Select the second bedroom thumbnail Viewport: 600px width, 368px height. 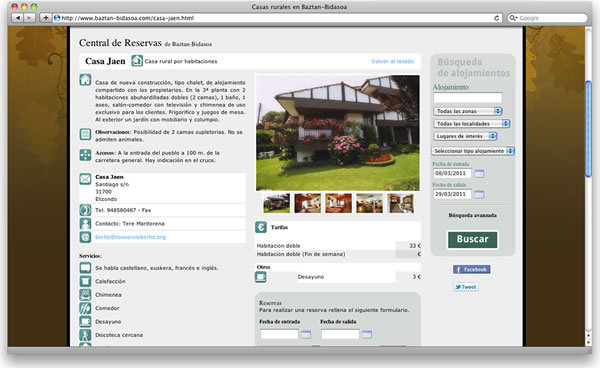click(x=308, y=203)
